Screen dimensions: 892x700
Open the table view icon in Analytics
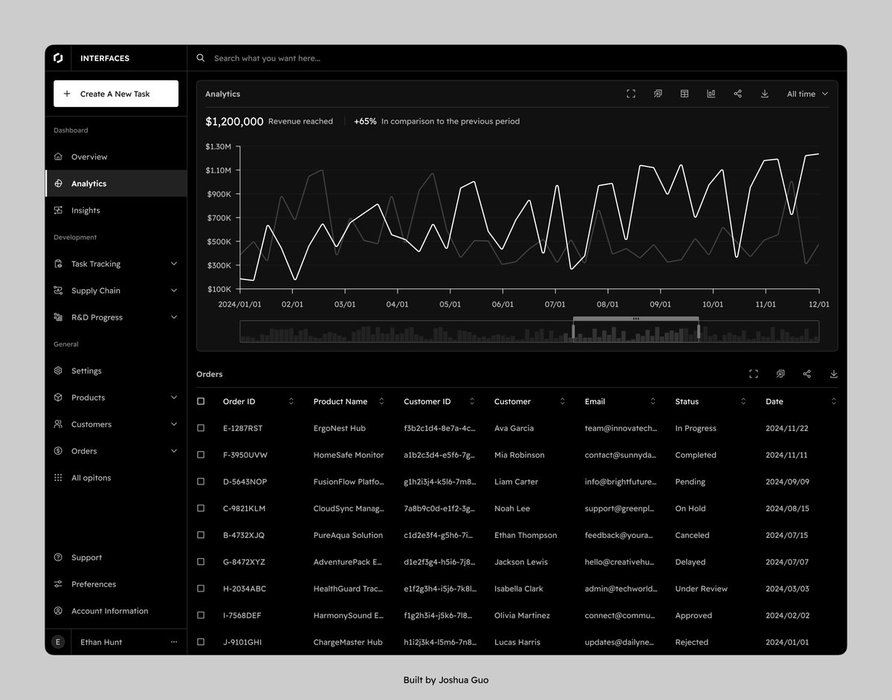pyautogui.click(x=684, y=94)
